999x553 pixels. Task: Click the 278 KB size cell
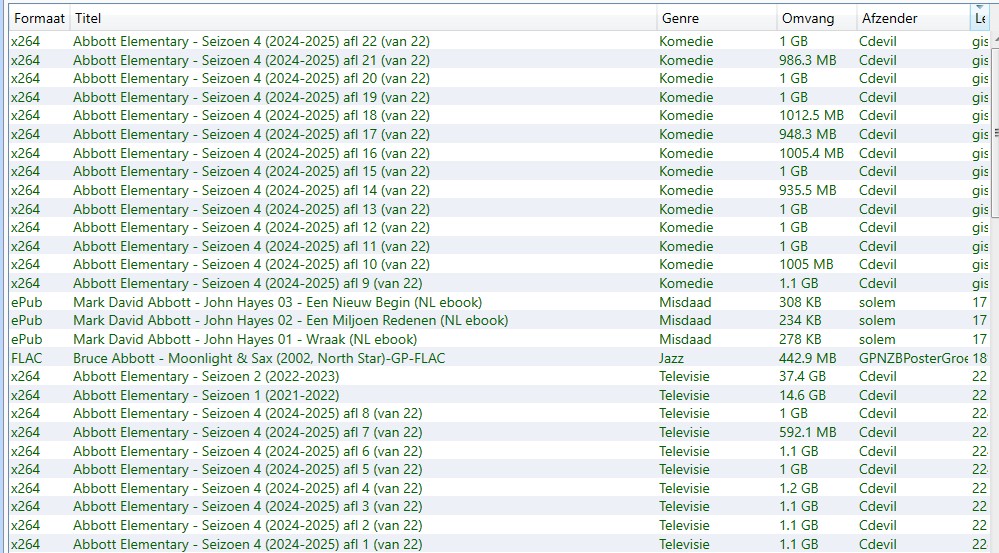[800, 339]
